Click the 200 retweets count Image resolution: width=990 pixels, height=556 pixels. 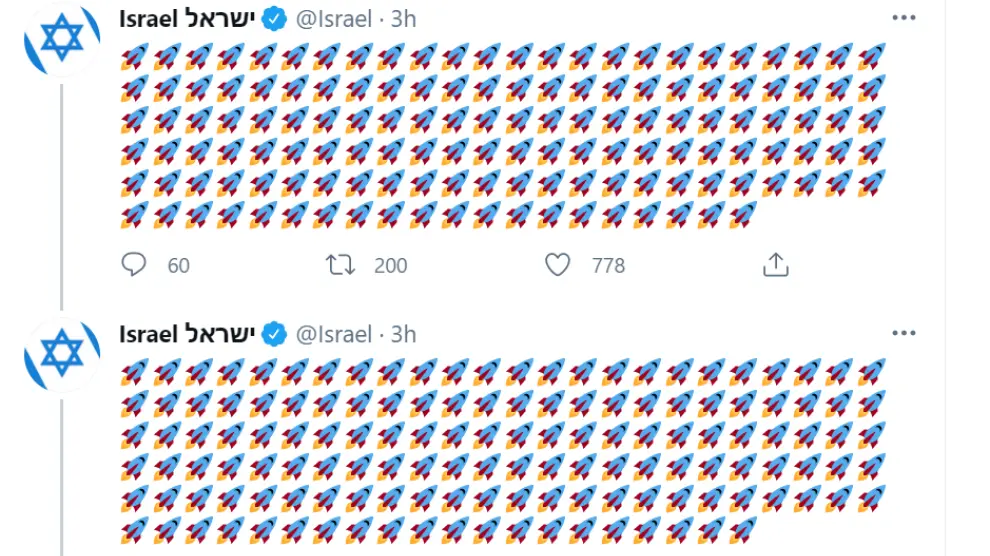(x=390, y=265)
